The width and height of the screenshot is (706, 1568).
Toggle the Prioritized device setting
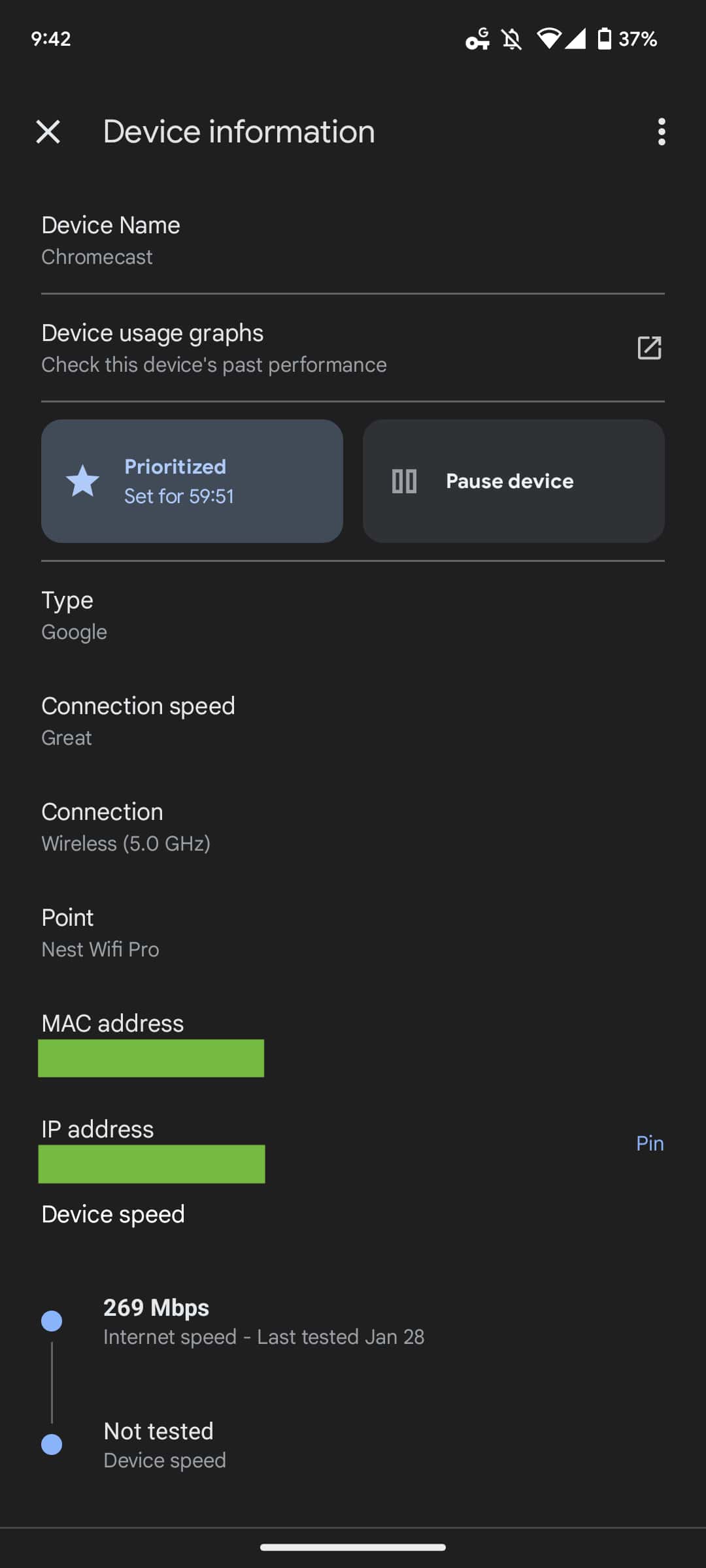192,482
